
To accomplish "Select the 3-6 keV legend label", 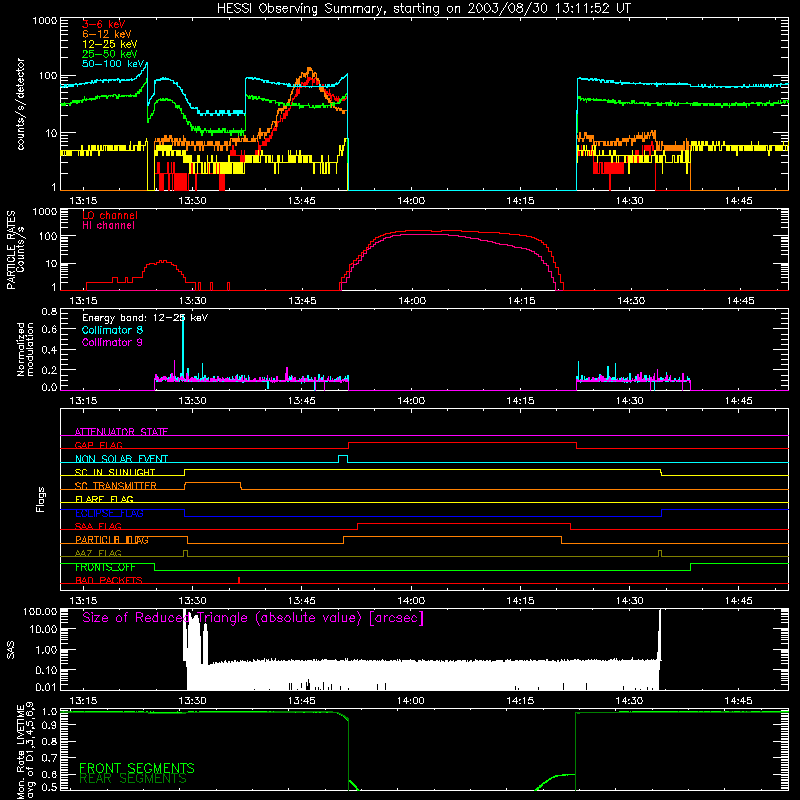I will click(104, 24).
